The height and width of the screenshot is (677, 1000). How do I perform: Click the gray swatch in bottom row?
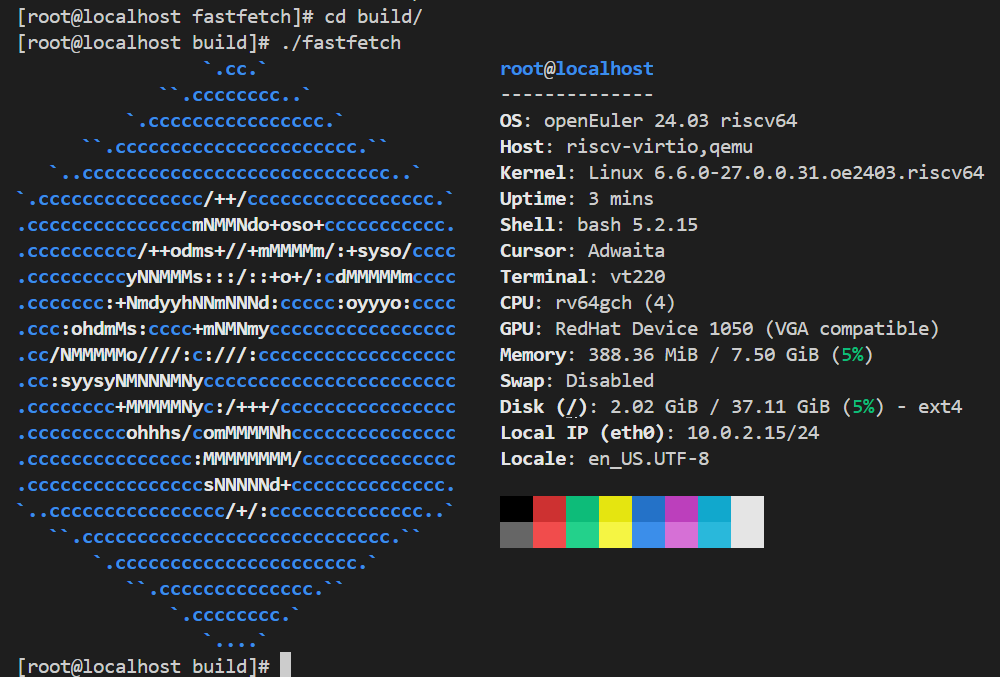(x=516, y=535)
